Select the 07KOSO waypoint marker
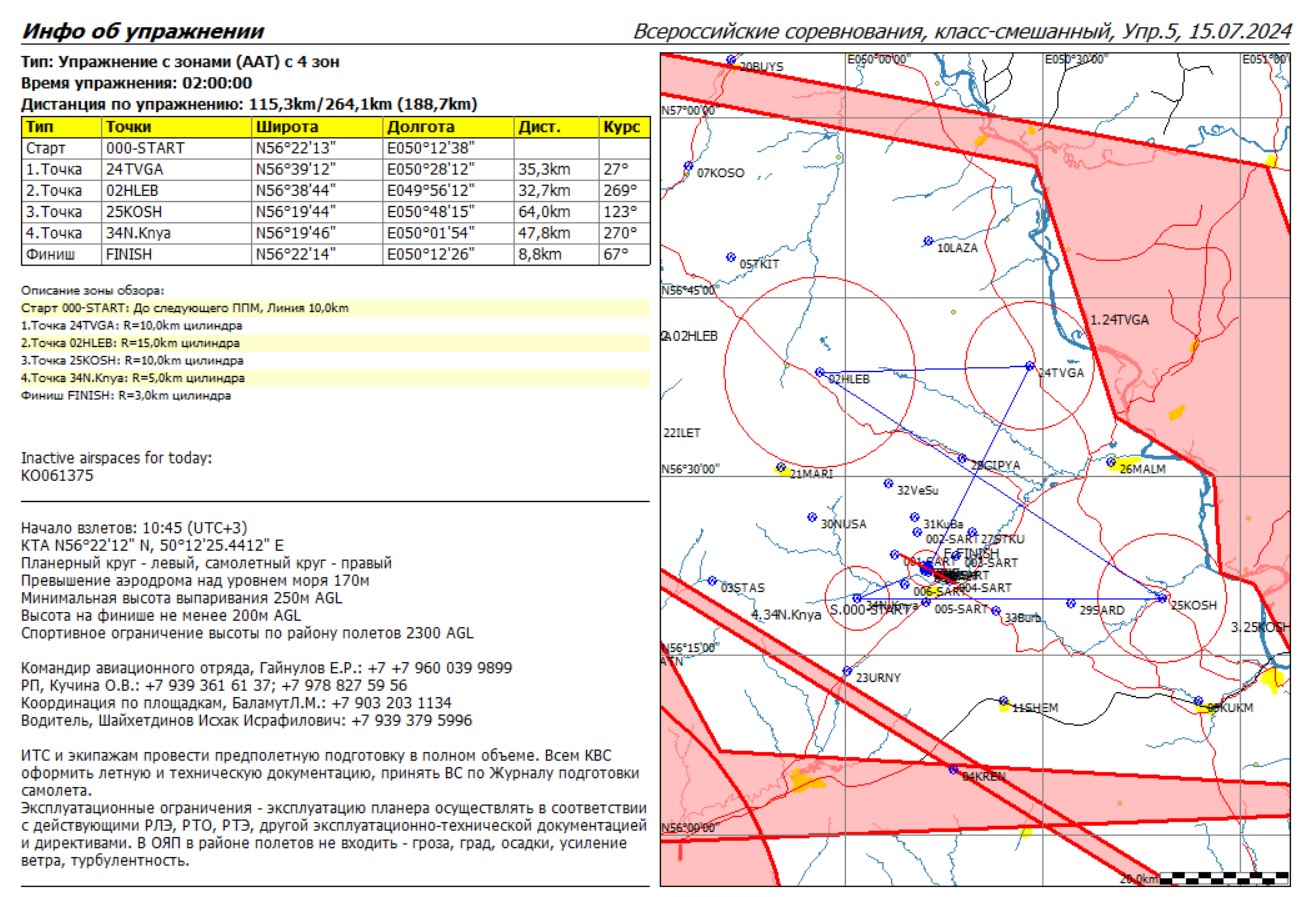This screenshot has height=897, width=1301. 688,166
